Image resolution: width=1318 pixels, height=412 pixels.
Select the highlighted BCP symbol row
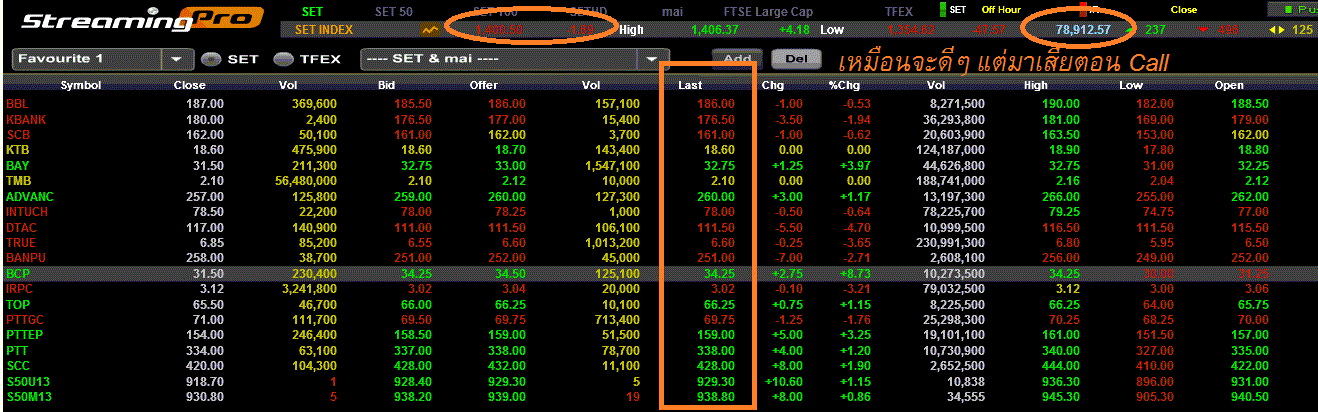[x=659, y=273]
